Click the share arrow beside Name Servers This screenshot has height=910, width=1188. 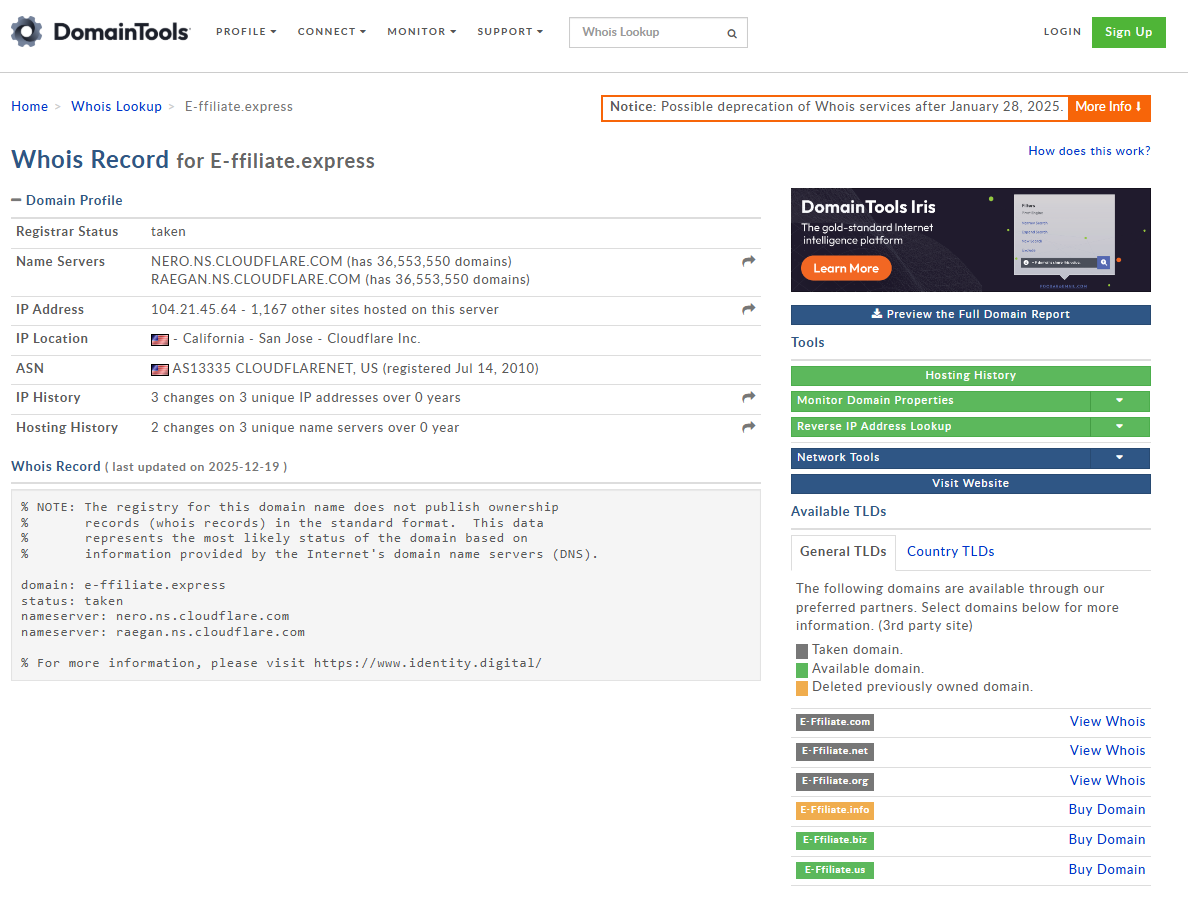coord(747,261)
